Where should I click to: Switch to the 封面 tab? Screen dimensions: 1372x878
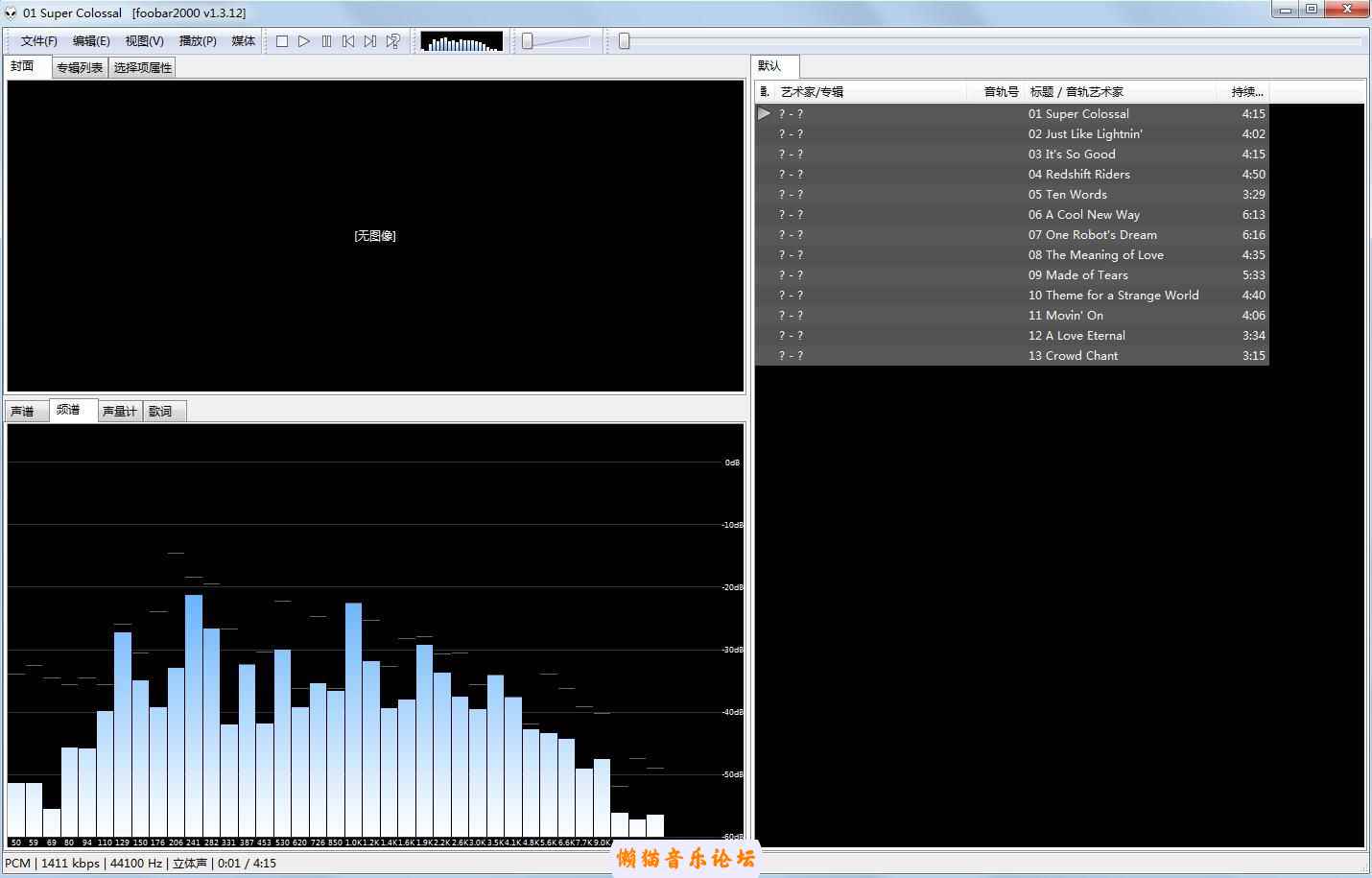(x=27, y=66)
